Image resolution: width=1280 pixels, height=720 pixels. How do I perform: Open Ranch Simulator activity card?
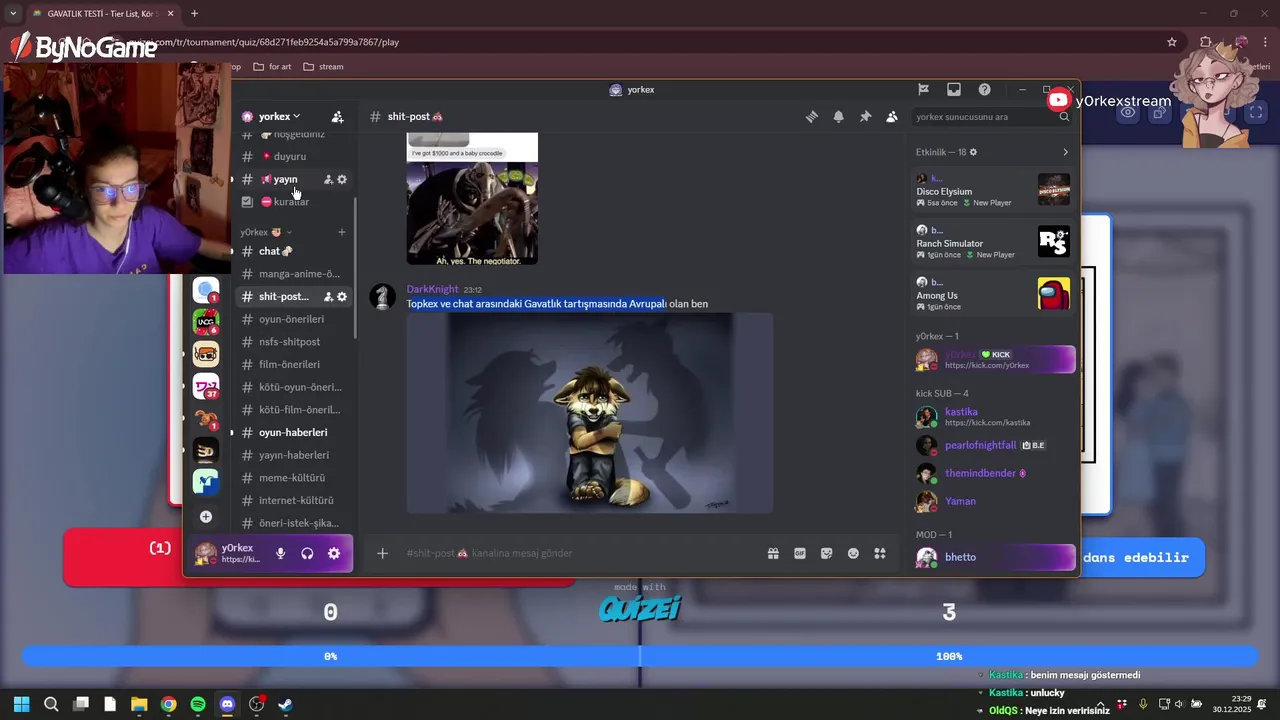pos(993,242)
